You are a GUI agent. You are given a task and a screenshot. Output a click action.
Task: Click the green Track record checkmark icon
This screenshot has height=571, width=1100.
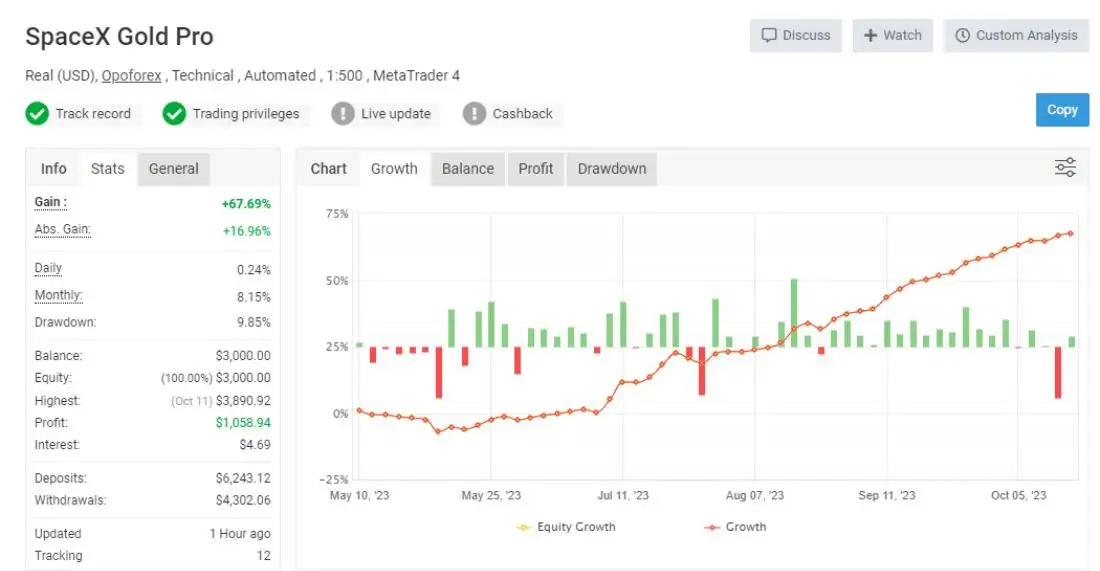point(37,114)
